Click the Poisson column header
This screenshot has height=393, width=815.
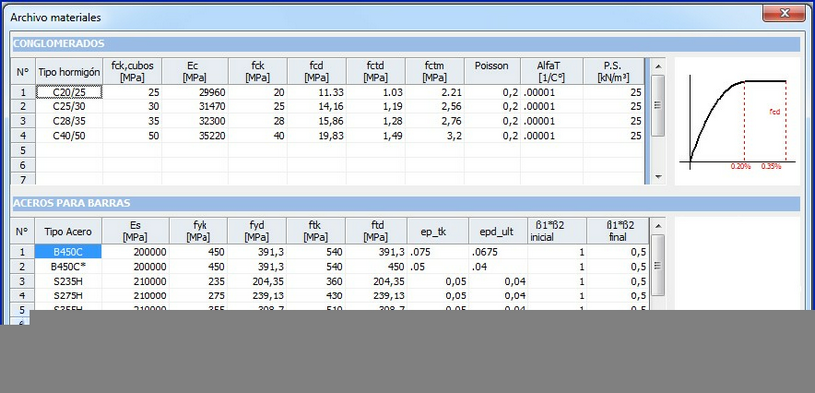[x=492, y=72]
